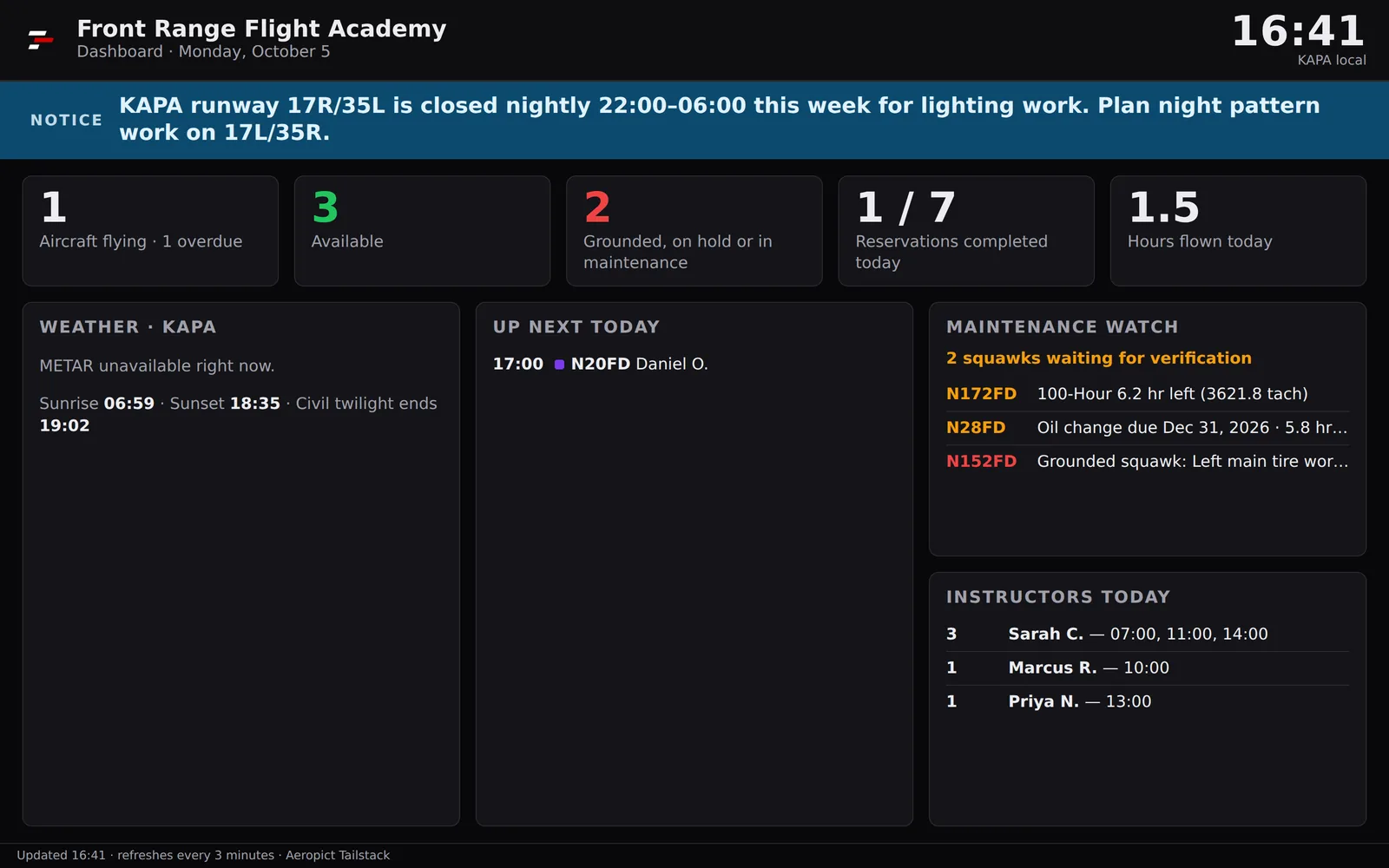Open the Grounded, on hold or in maintenance card
Image resolution: width=1389 pixels, height=868 pixels.
[x=694, y=231]
